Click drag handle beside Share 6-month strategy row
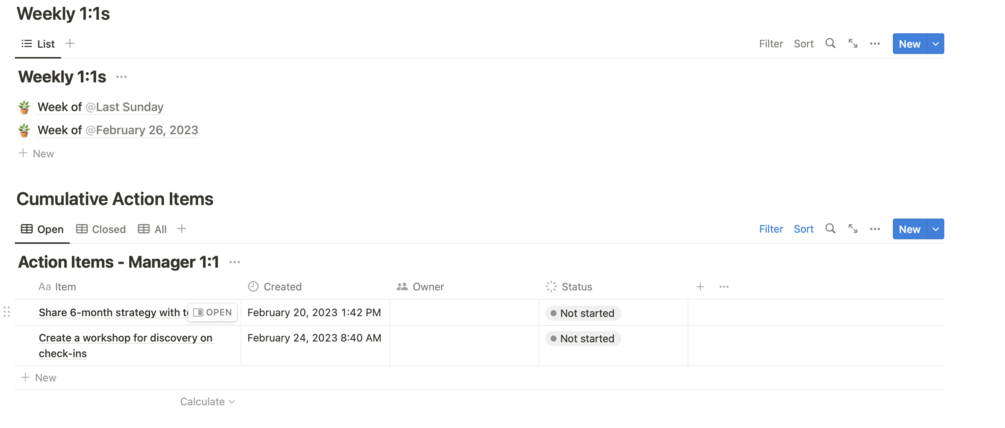1005x428 pixels. [7, 312]
